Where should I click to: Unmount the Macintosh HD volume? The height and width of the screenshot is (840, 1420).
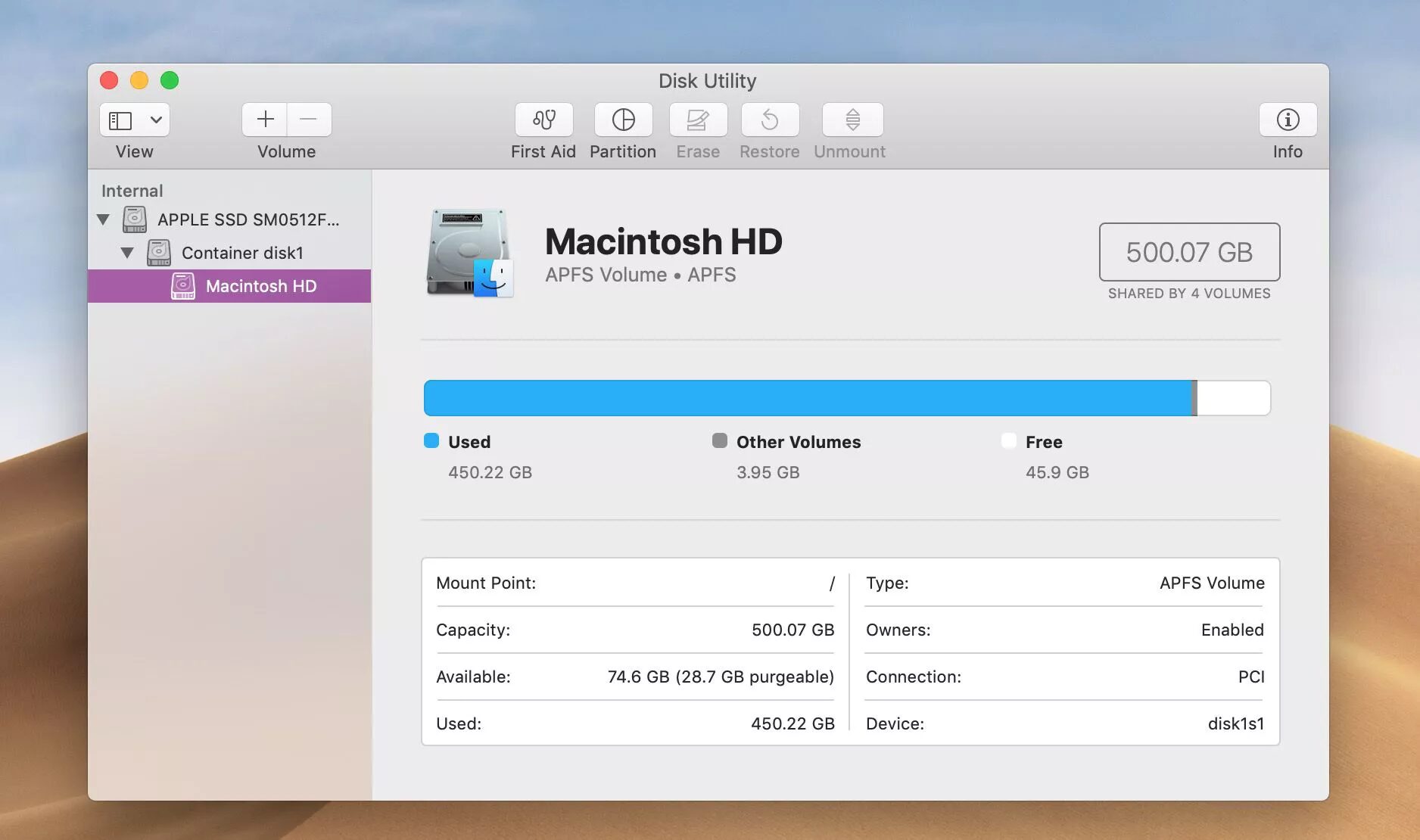click(x=852, y=120)
